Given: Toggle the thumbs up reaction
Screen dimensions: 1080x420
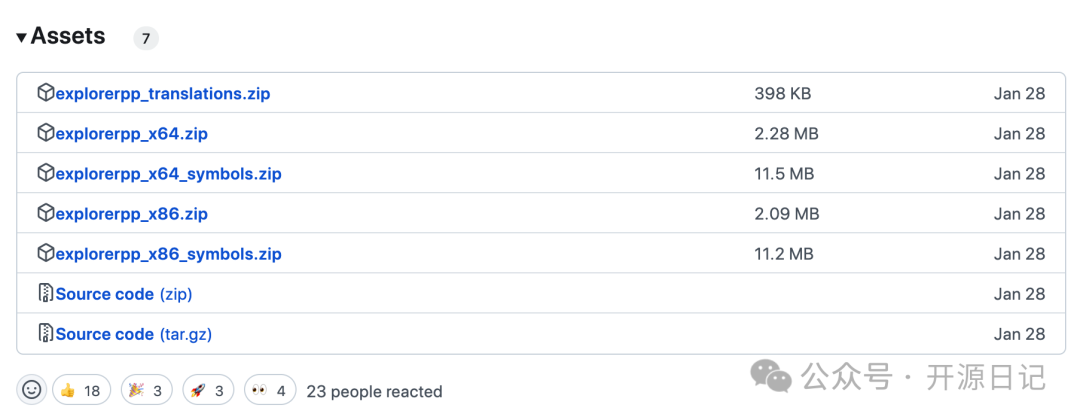Looking at the screenshot, I should pyautogui.click(x=81, y=390).
